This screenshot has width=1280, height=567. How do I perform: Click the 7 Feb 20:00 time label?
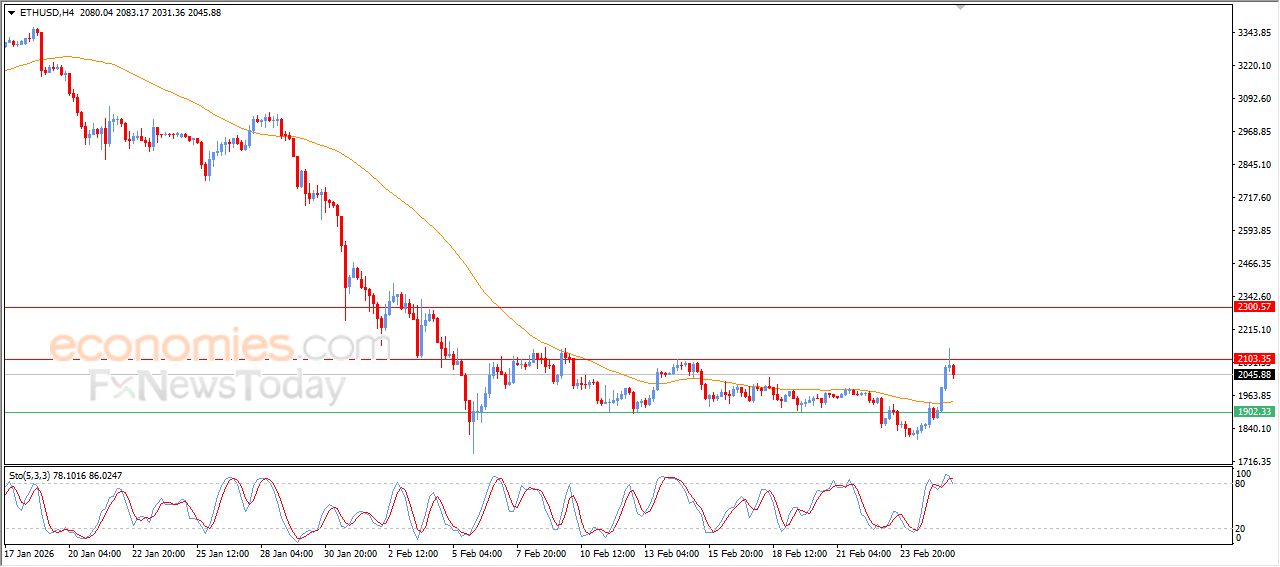coord(541,552)
